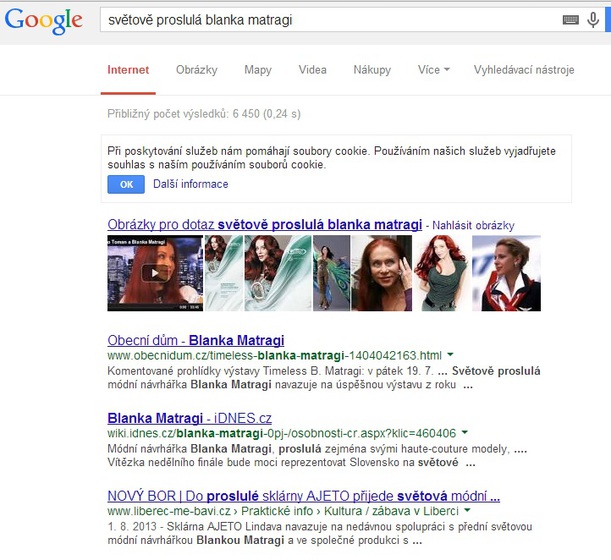The width and height of the screenshot is (611, 560).
Task: Accept cookies with the OK button
Action: pos(126,184)
